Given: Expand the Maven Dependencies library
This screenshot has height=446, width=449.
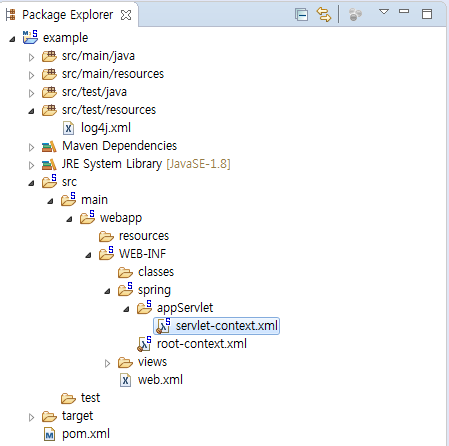Looking at the screenshot, I should [31, 147].
